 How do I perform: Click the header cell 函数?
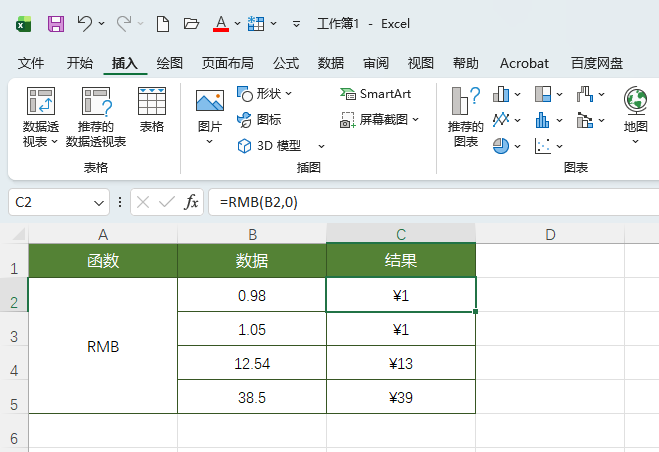[103, 261]
